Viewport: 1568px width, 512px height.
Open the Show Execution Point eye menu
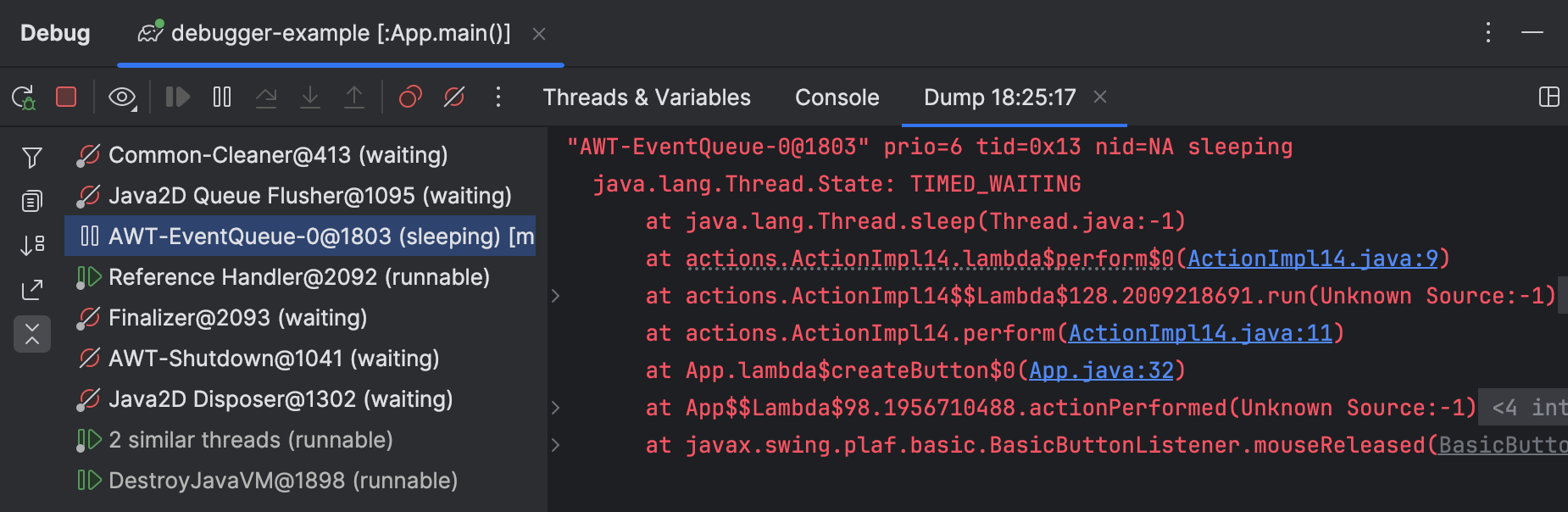[123, 97]
